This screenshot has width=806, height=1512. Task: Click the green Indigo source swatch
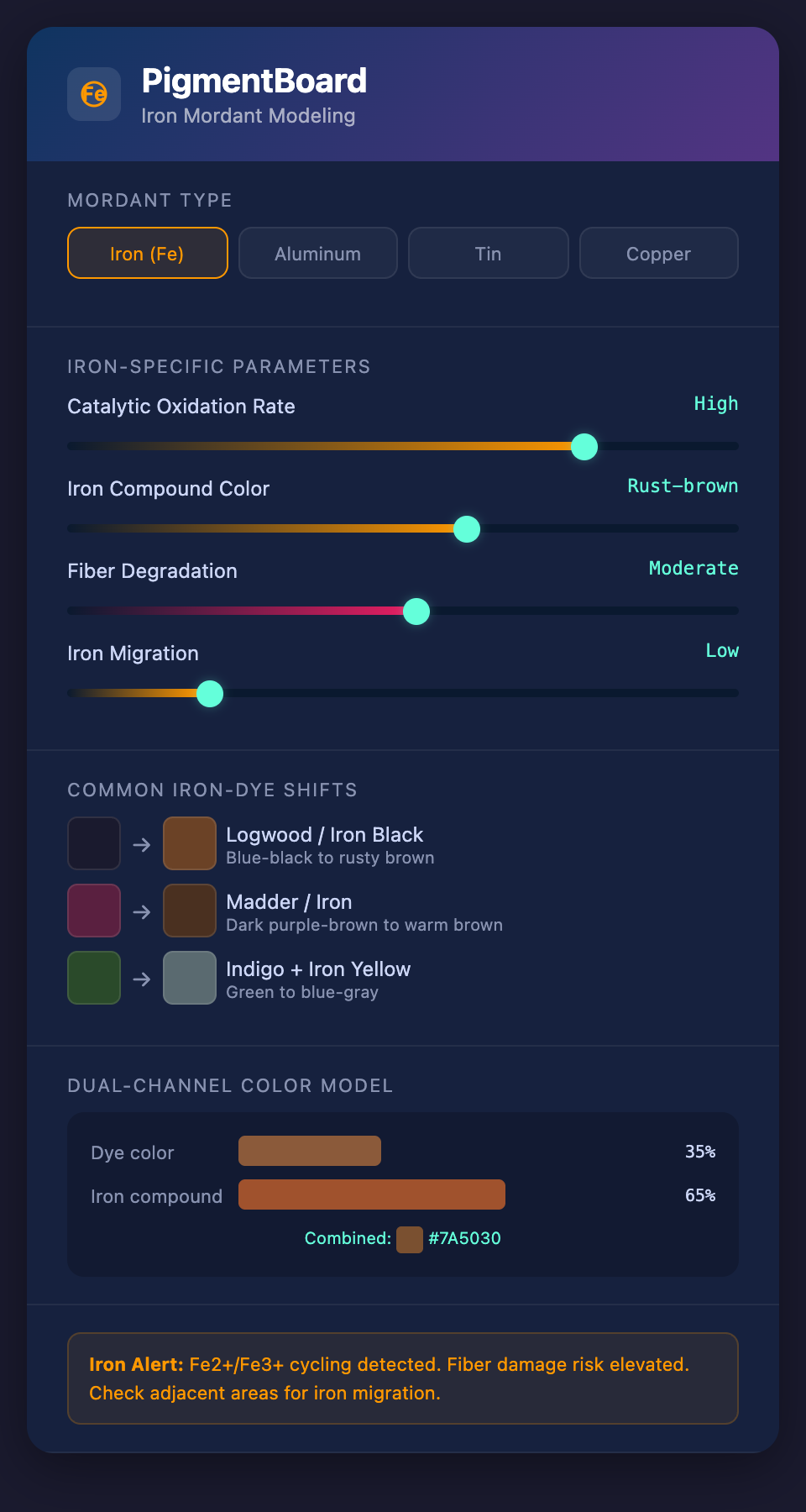[x=94, y=978]
